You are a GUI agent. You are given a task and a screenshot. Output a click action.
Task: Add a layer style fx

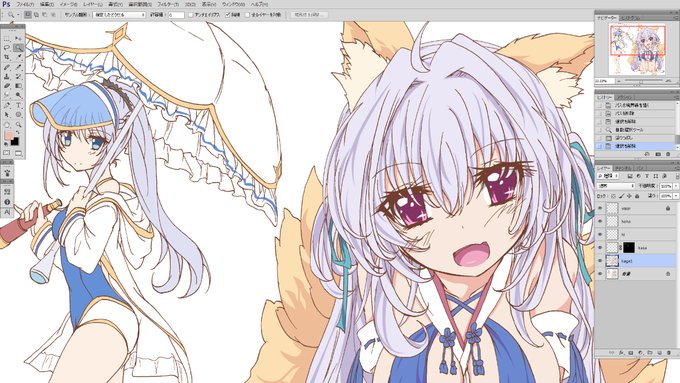pos(621,353)
